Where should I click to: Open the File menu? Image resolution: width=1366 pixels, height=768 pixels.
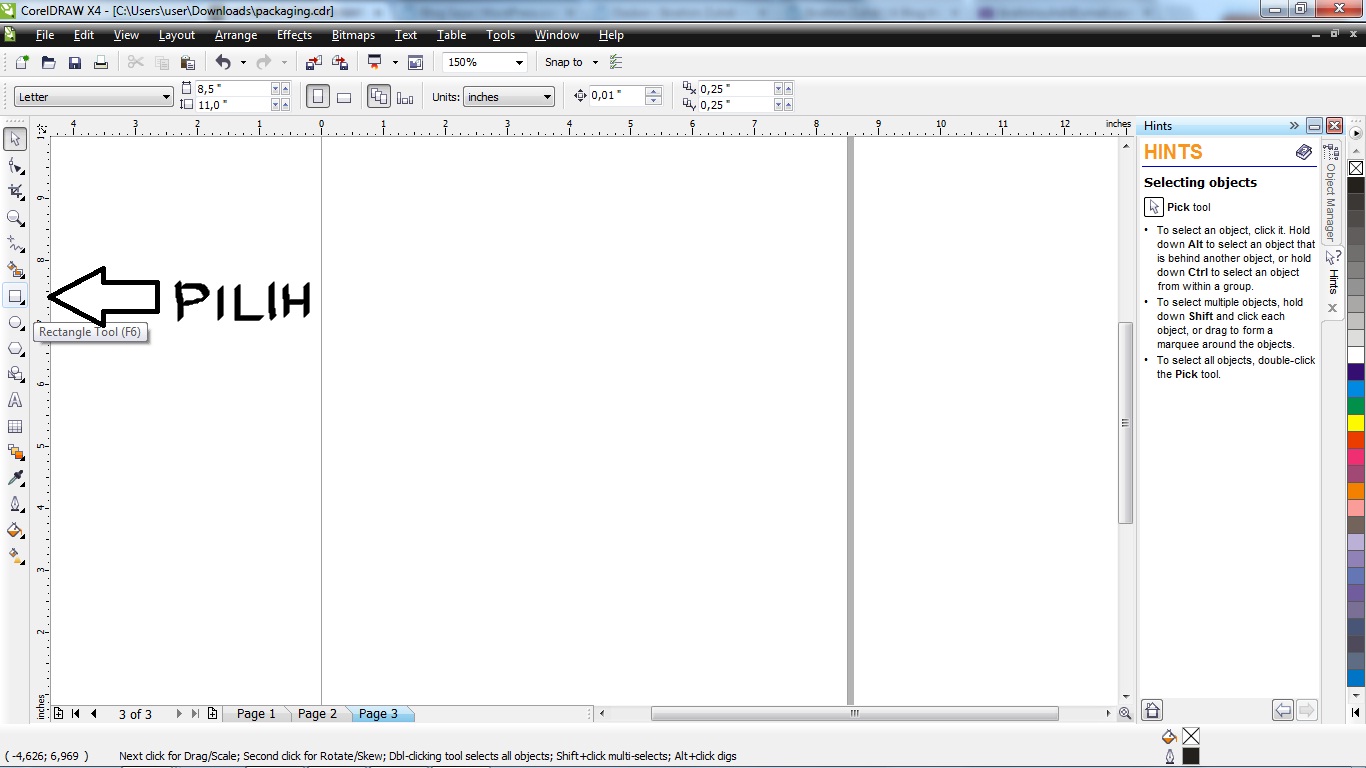coord(45,35)
